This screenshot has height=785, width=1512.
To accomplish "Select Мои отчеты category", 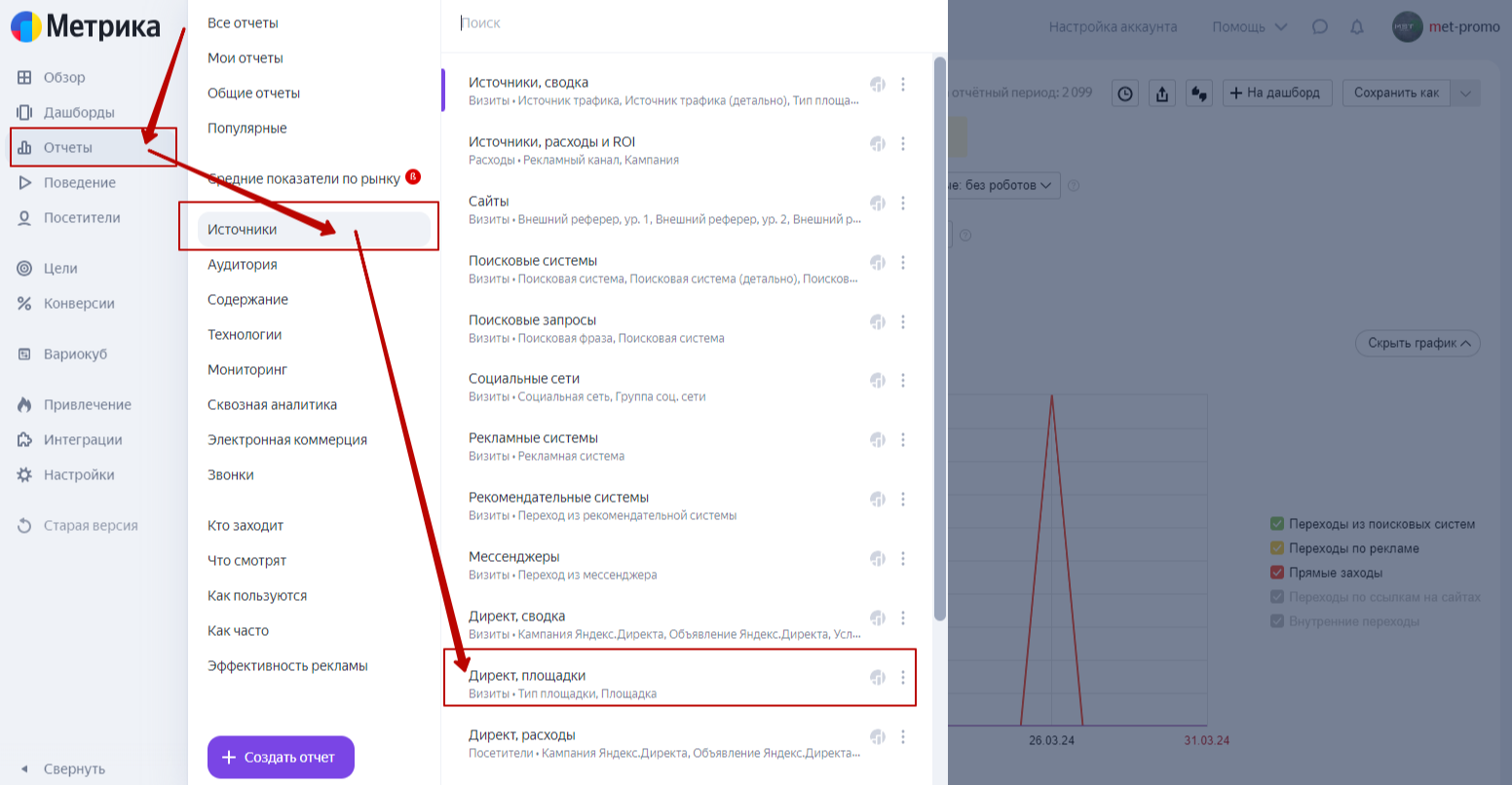I will click(x=246, y=57).
